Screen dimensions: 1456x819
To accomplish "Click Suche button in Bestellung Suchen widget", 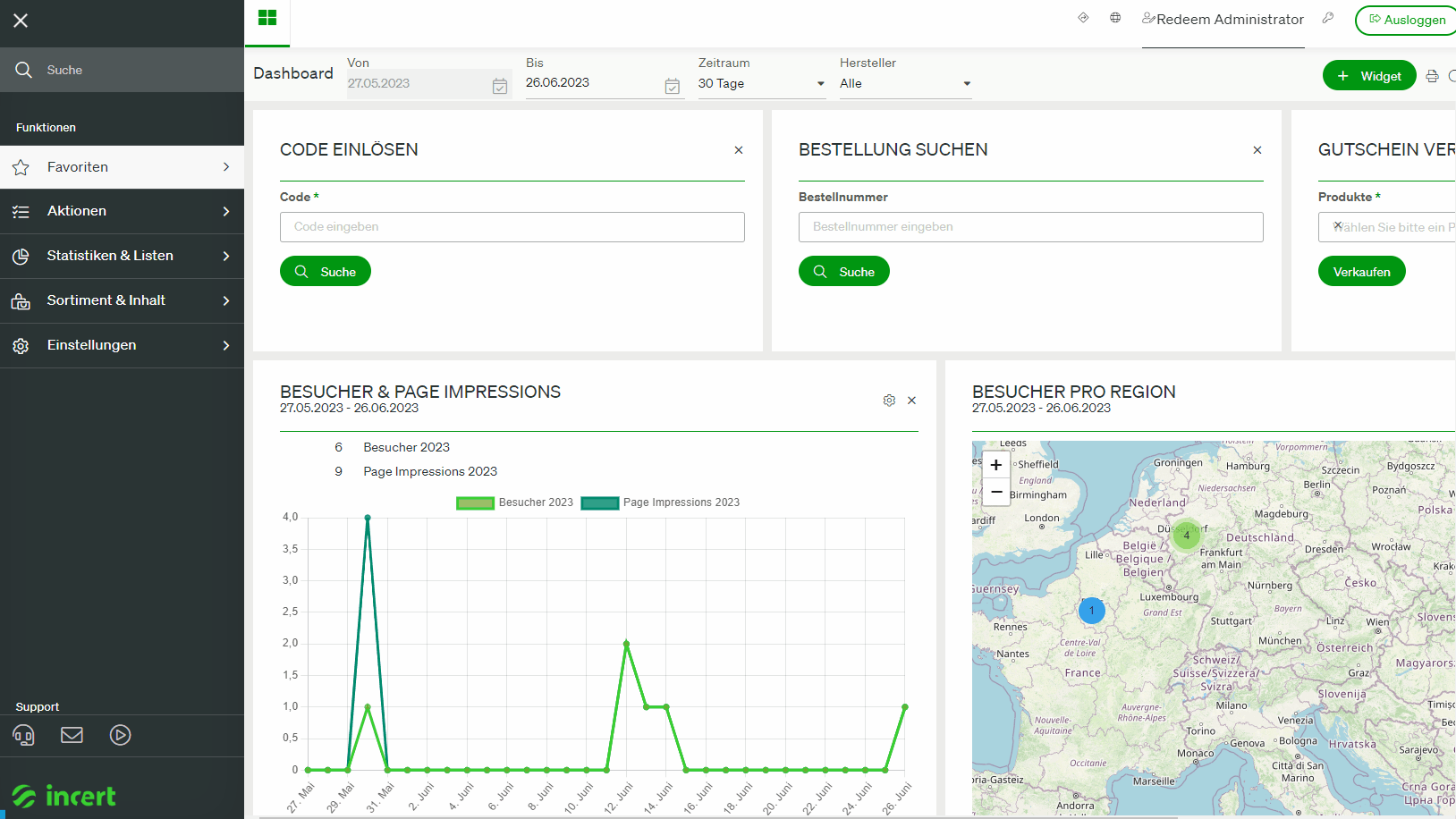I will (x=844, y=272).
